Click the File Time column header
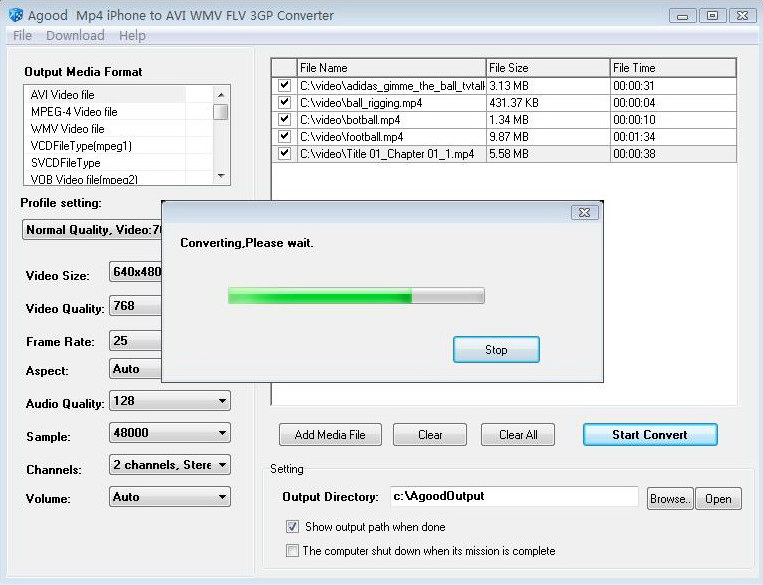 point(673,68)
